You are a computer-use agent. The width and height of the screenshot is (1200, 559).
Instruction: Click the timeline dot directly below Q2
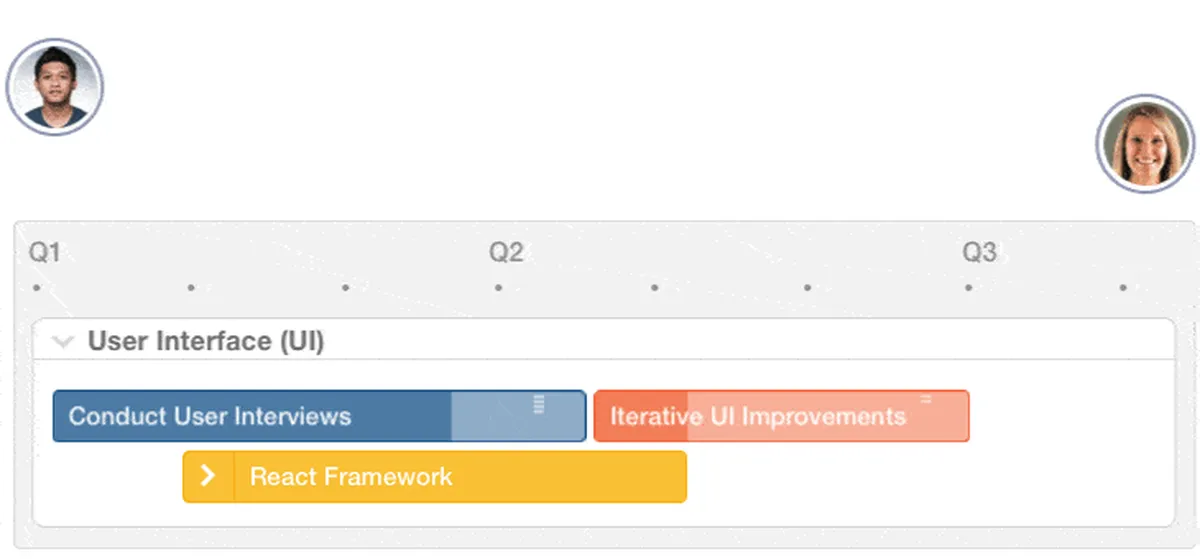(x=499, y=288)
